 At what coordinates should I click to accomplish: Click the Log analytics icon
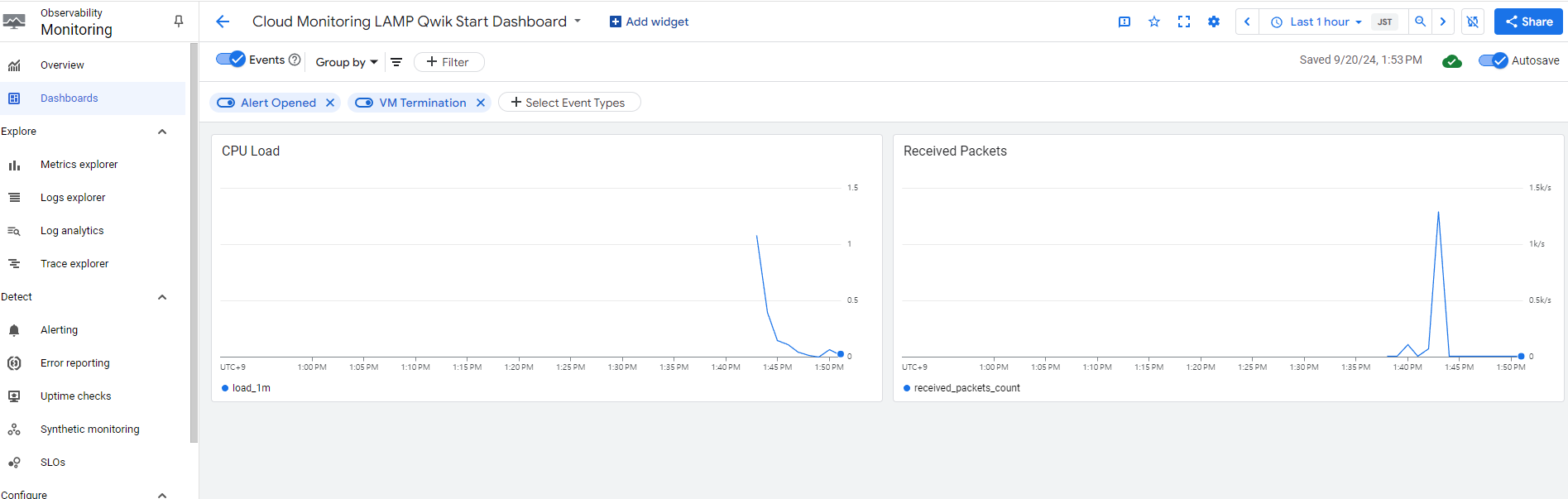[x=14, y=231]
